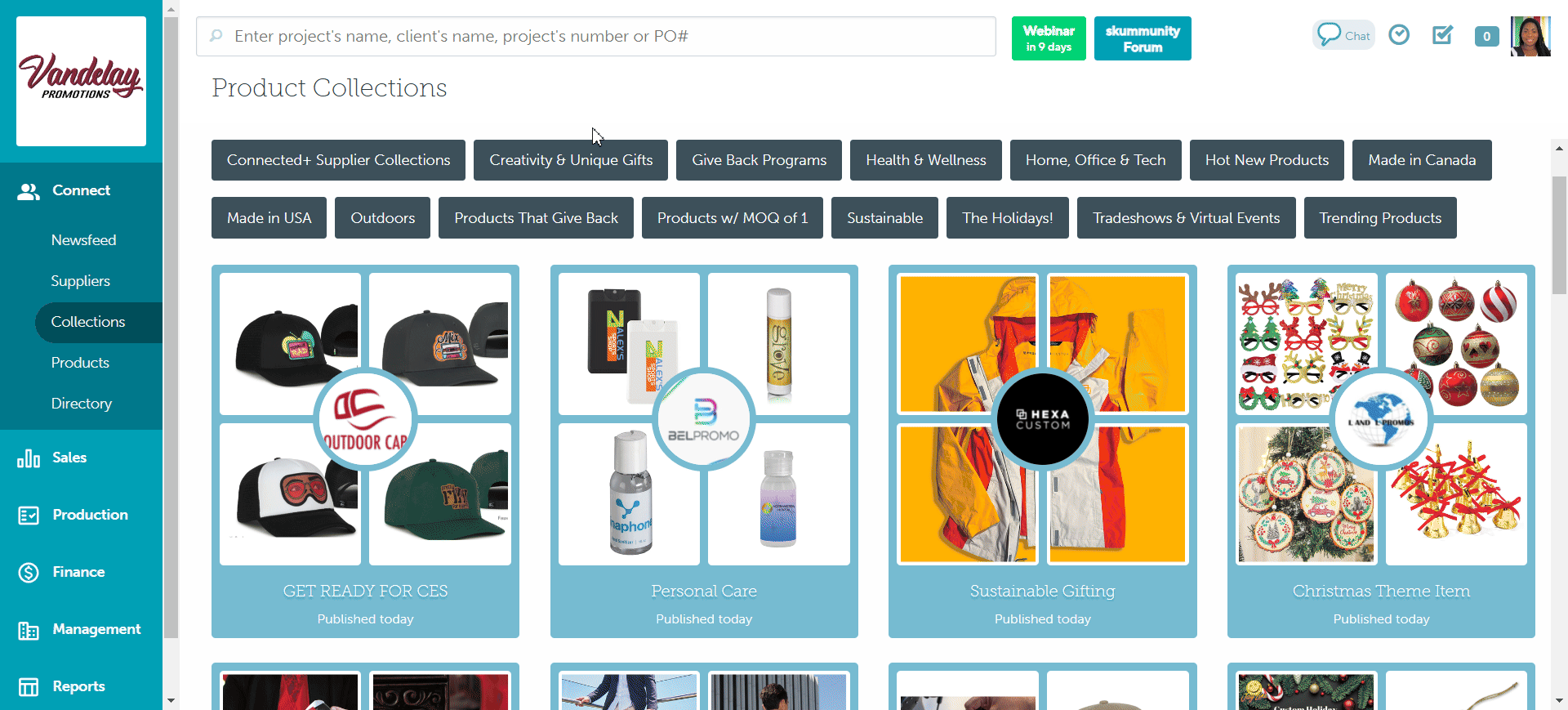Go to Newsfeed in the sidebar
The height and width of the screenshot is (710, 1568).
tap(83, 240)
